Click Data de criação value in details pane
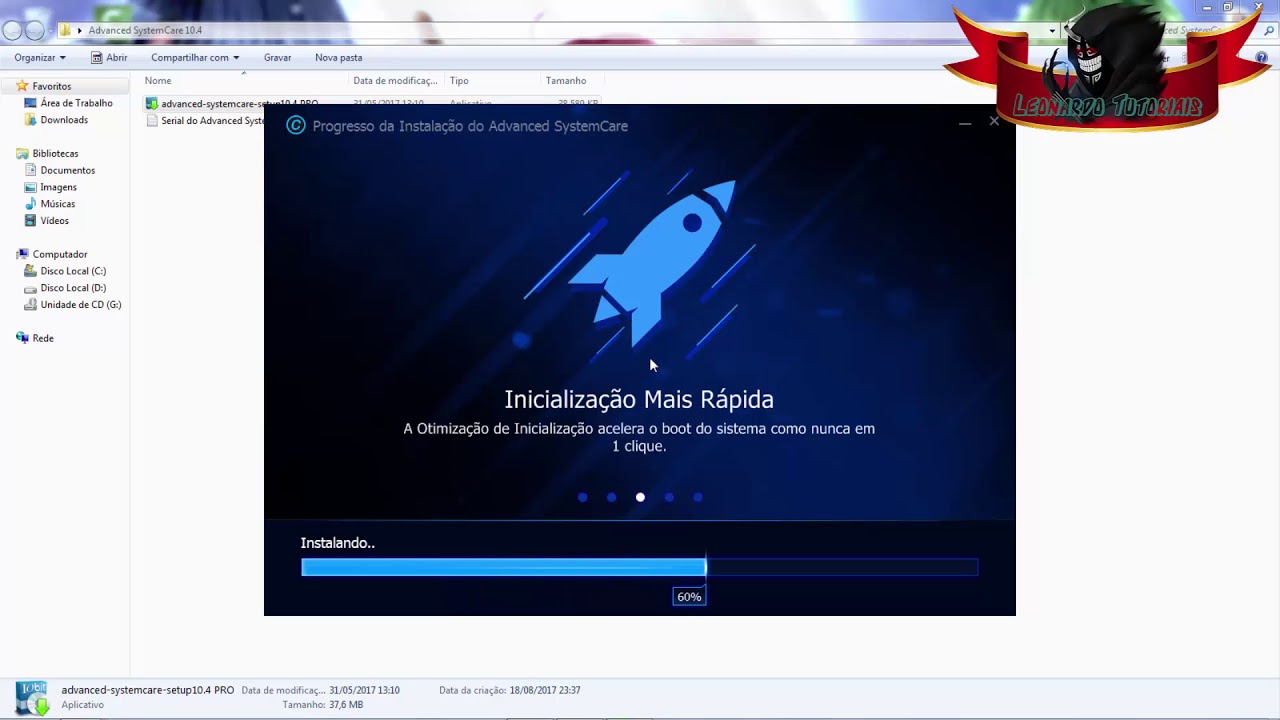 pyautogui.click(x=545, y=690)
